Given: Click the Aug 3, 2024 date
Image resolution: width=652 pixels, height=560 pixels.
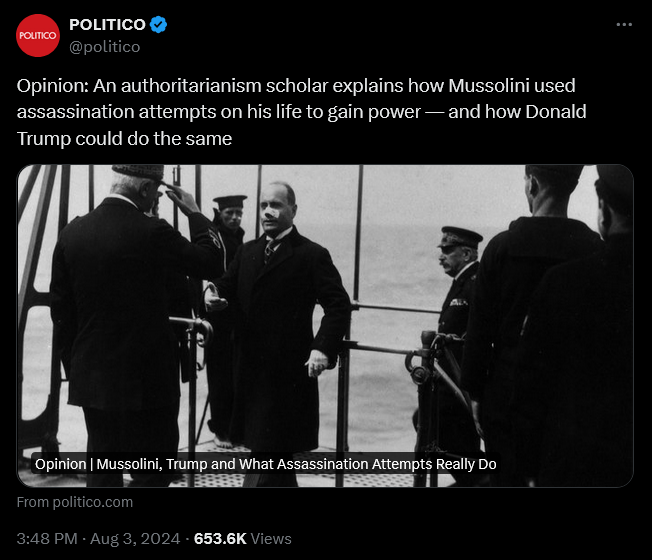Looking at the screenshot, I should click(135, 538).
